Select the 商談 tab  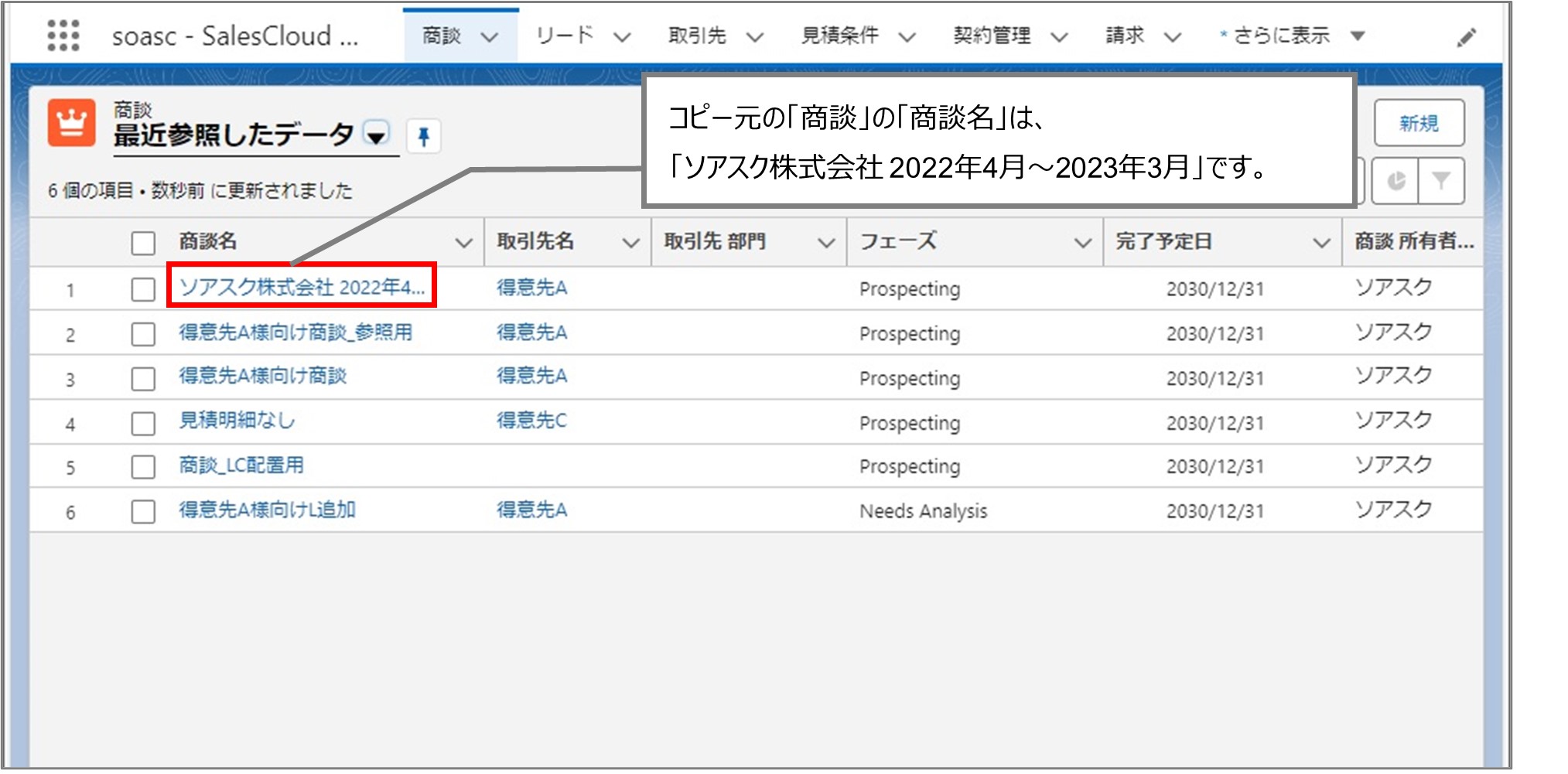[442, 36]
